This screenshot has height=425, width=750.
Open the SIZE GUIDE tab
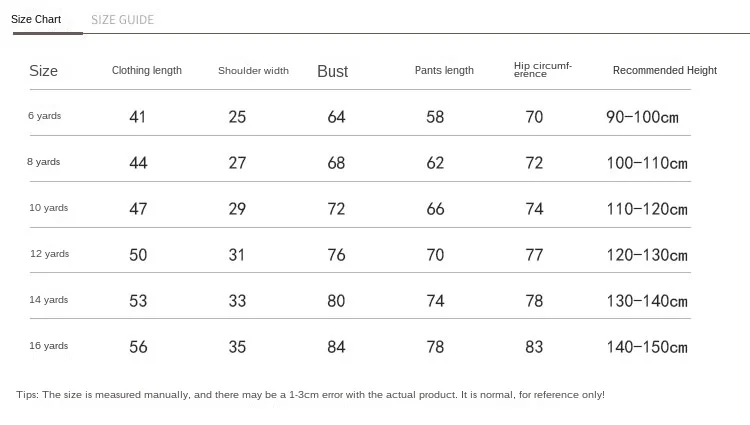point(122,19)
